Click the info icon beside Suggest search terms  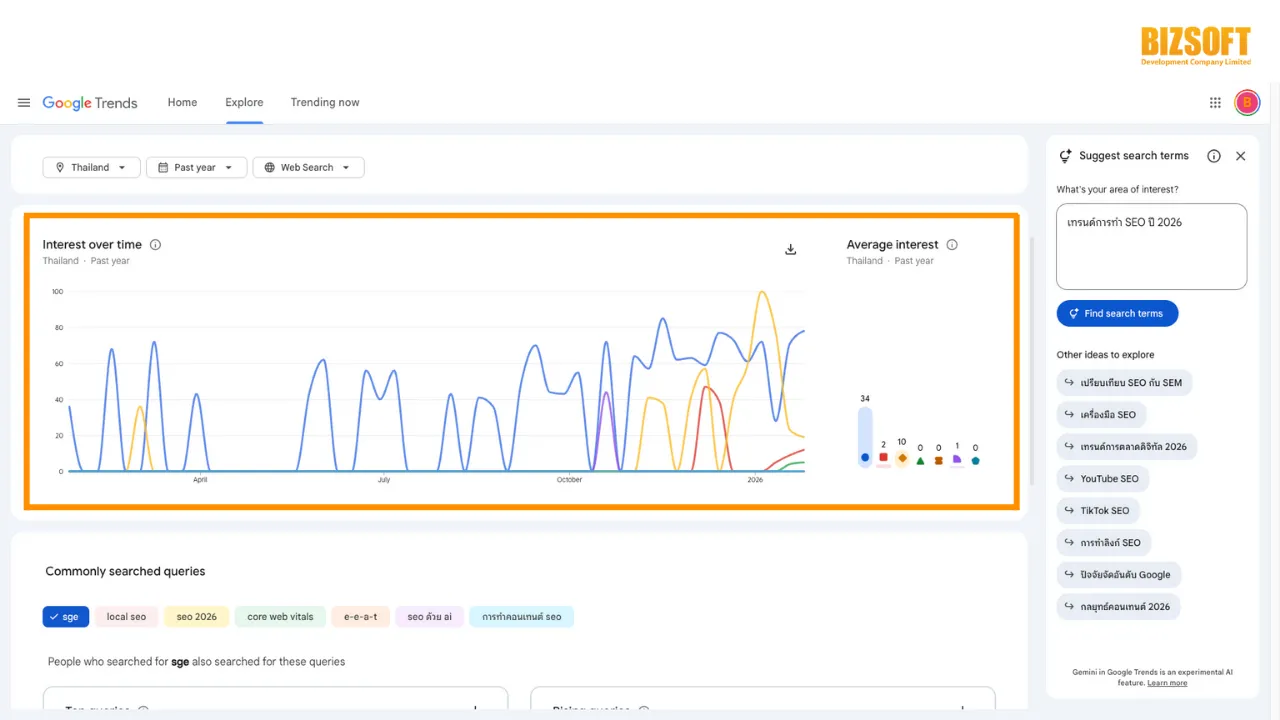pos(1213,156)
